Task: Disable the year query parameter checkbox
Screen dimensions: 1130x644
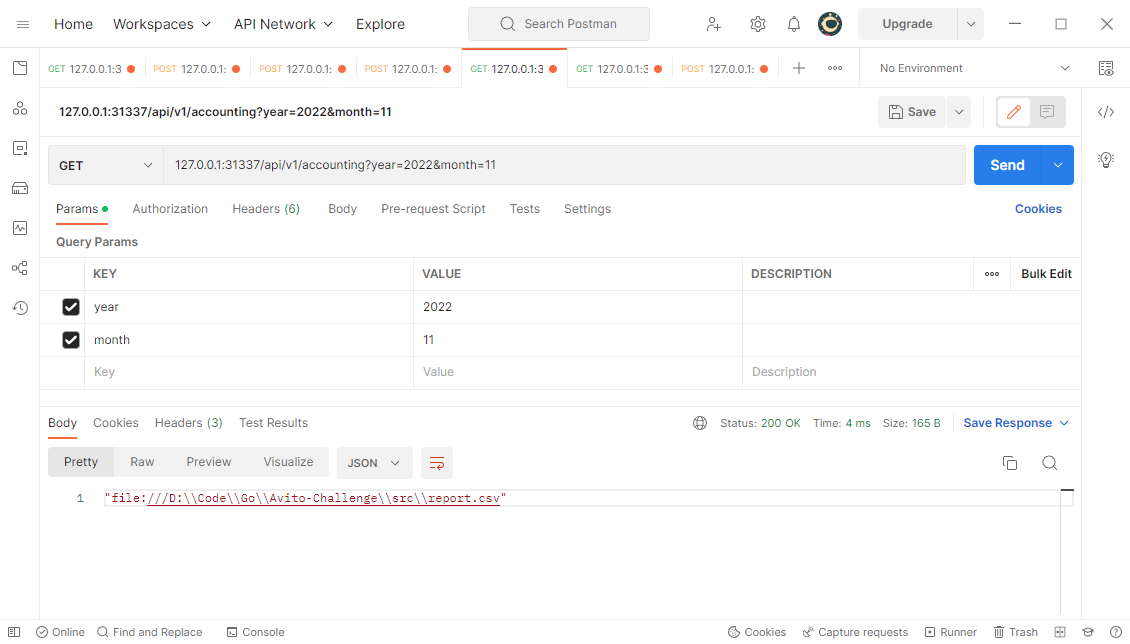Action: [70, 306]
